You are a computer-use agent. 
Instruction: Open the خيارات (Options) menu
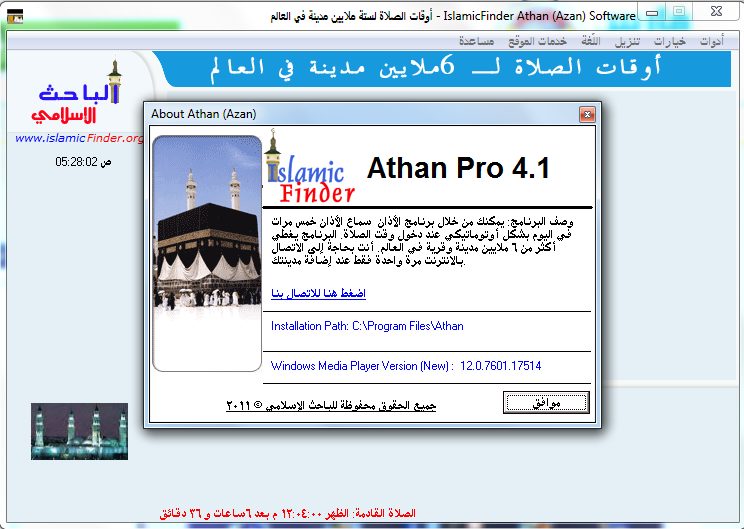[670, 41]
